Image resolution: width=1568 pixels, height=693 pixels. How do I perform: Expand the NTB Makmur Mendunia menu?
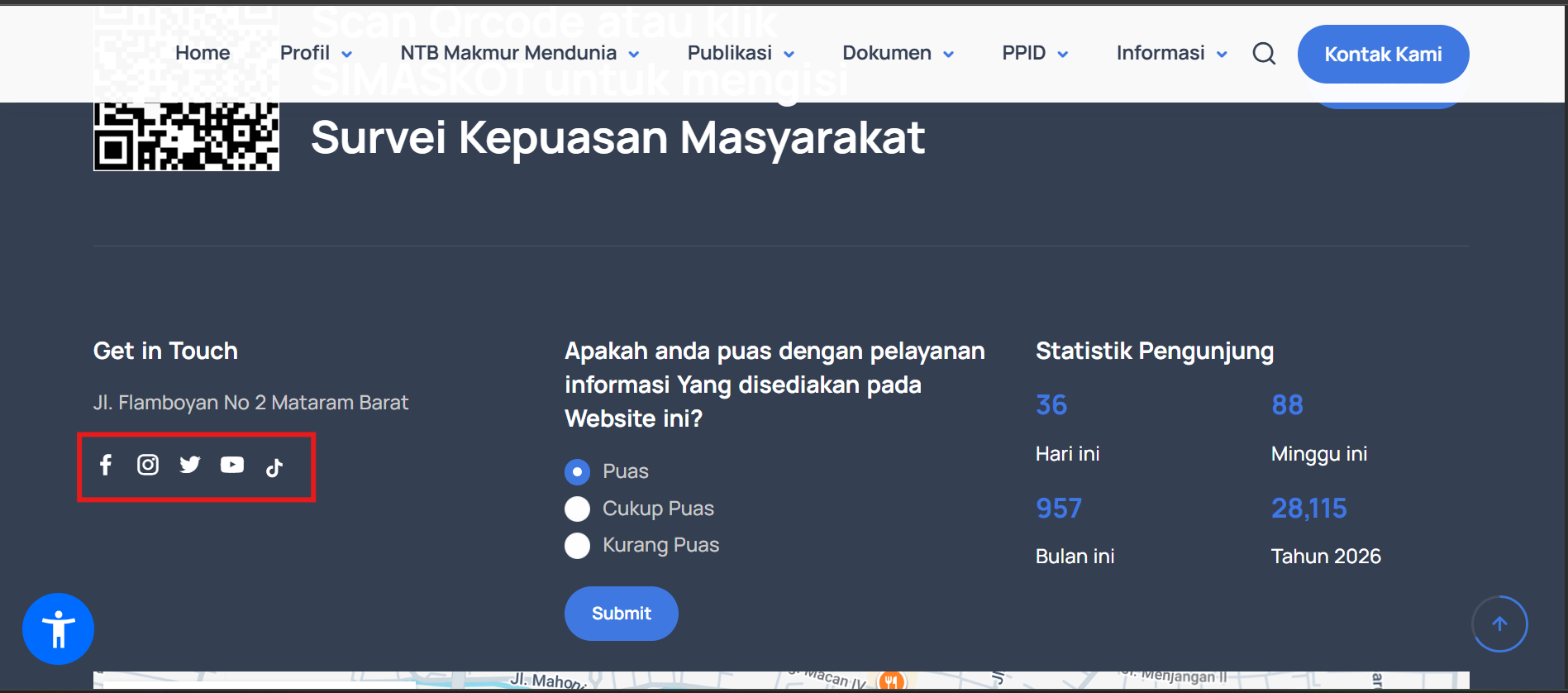[520, 53]
